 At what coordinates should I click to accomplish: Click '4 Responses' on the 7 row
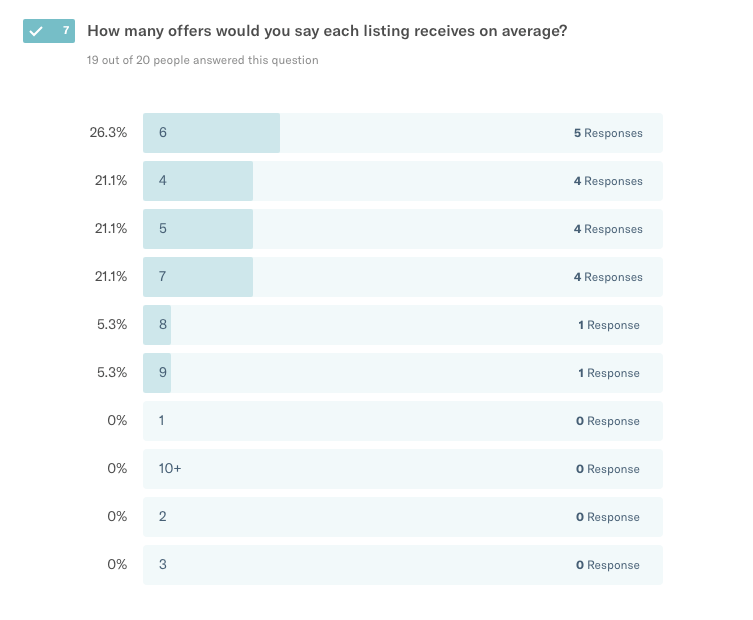[608, 277]
